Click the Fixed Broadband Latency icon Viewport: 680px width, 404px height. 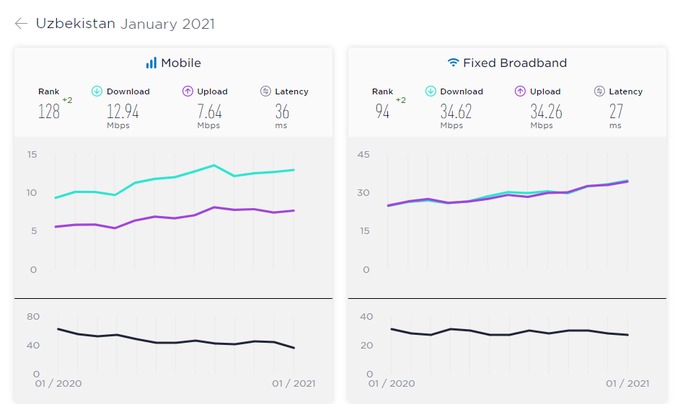point(599,91)
